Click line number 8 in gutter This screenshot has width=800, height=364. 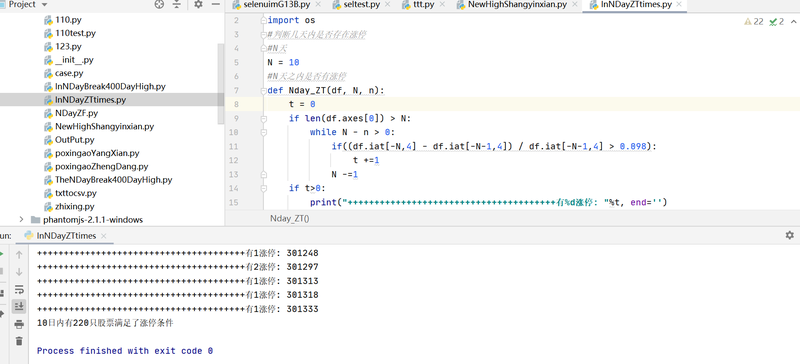[x=236, y=104]
